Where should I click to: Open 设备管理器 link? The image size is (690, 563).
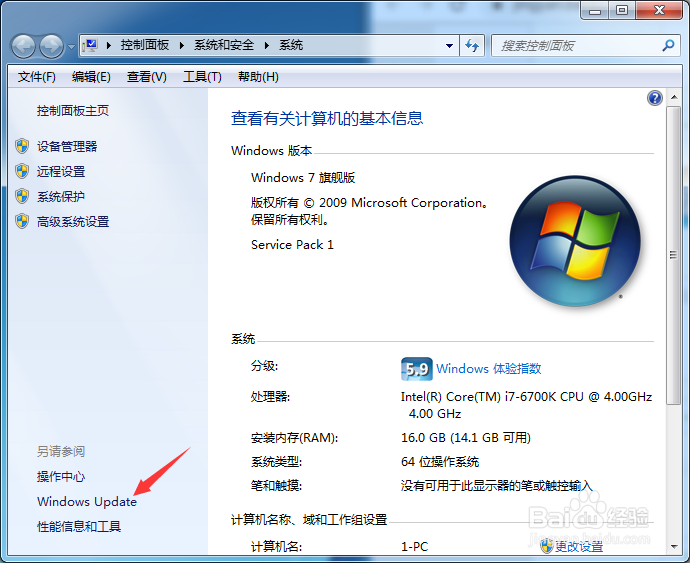[x=67, y=146]
